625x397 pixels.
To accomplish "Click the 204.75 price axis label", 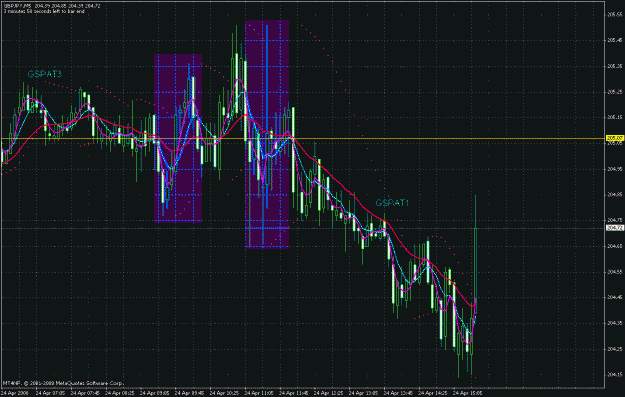I will point(615,220).
